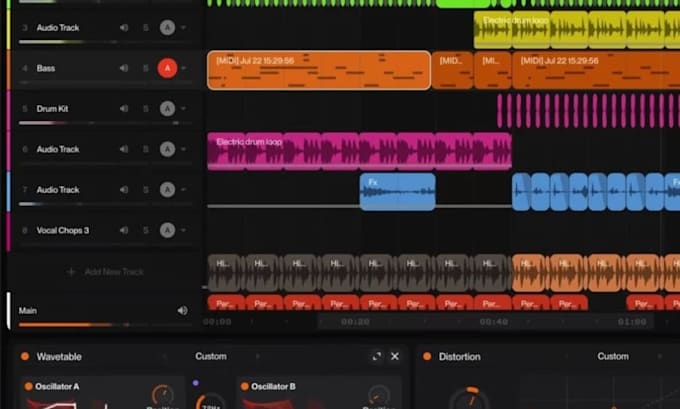680x409 pixels.
Task: Open the dropdown arrow on Drum Kit
Action: point(183,108)
